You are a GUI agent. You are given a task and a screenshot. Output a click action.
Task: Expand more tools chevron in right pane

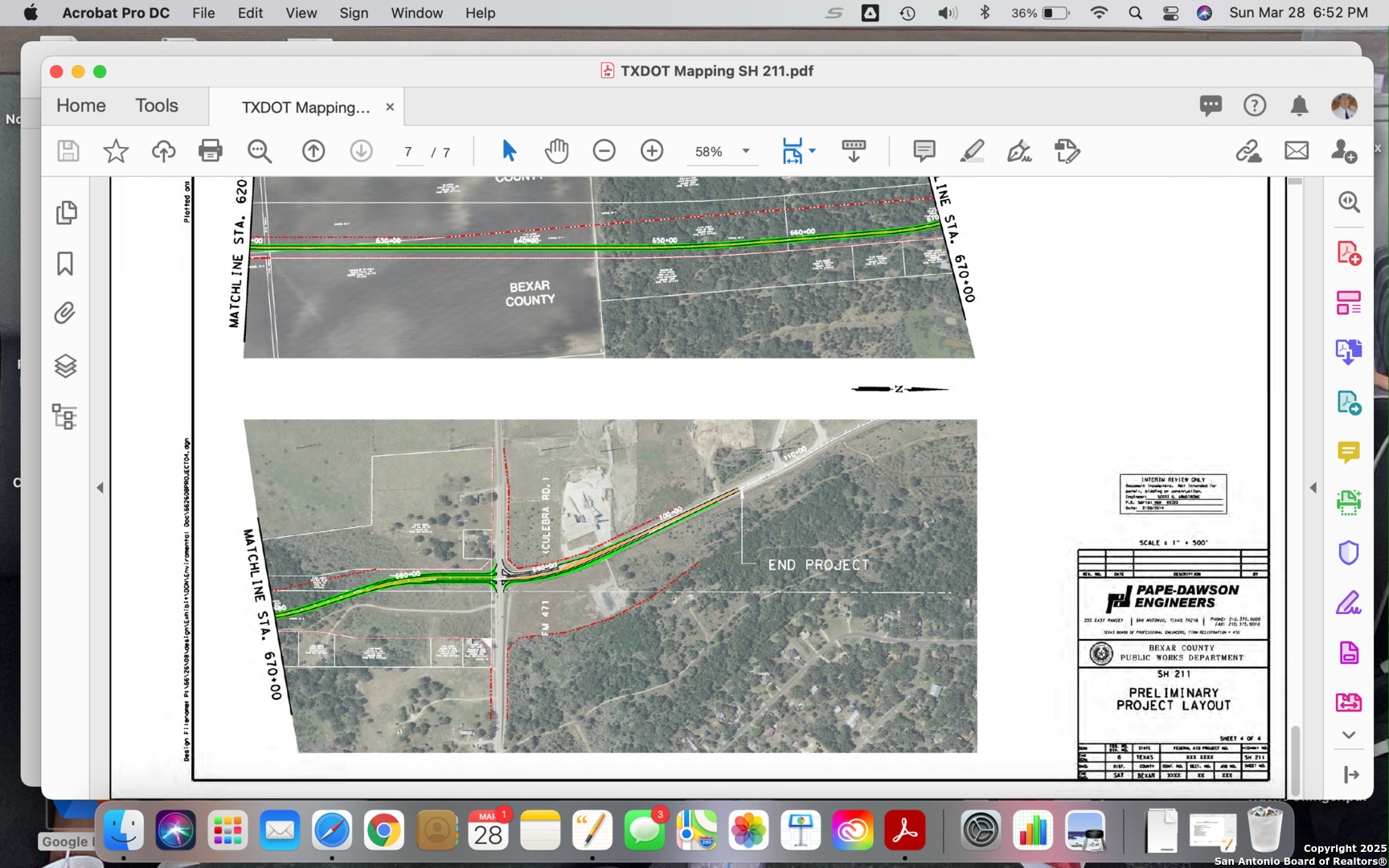1349,735
